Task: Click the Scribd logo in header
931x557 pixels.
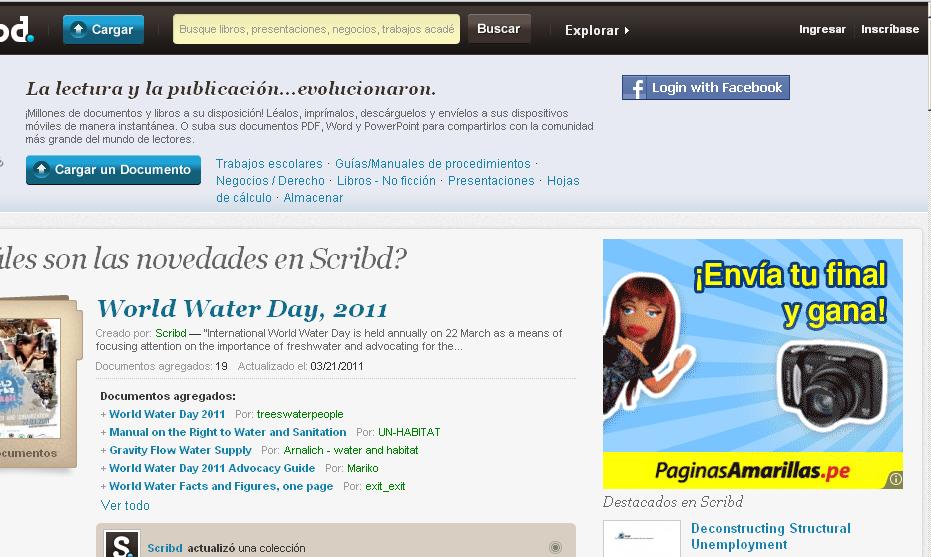Action: coord(16,30)
